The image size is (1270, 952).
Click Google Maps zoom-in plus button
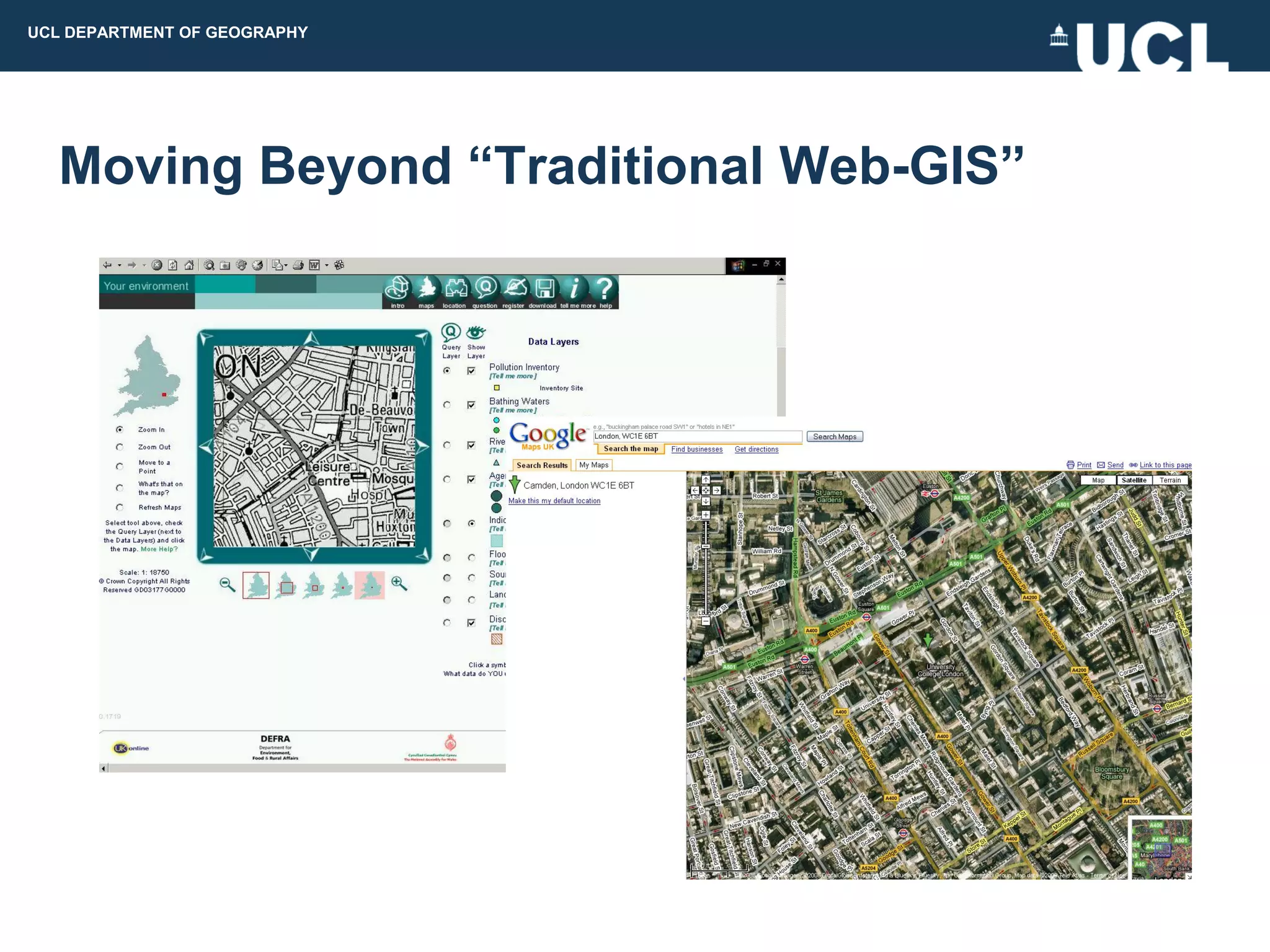point(706,515)
